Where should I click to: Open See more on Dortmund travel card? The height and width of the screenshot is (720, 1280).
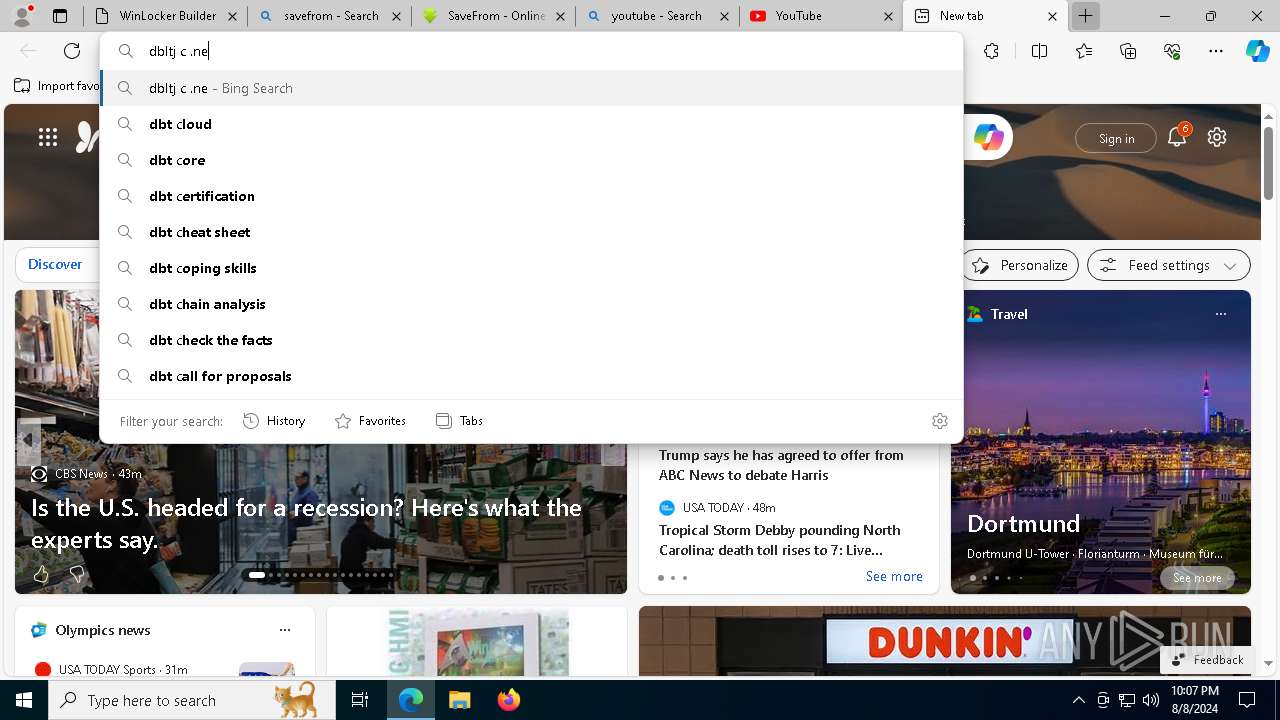[x=1197, y=578]
